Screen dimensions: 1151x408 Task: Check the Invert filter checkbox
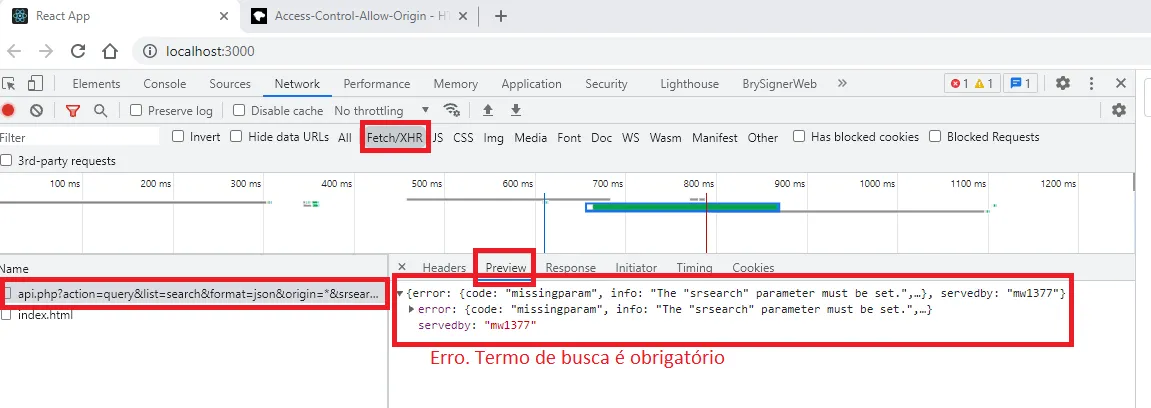pos(178,136)
